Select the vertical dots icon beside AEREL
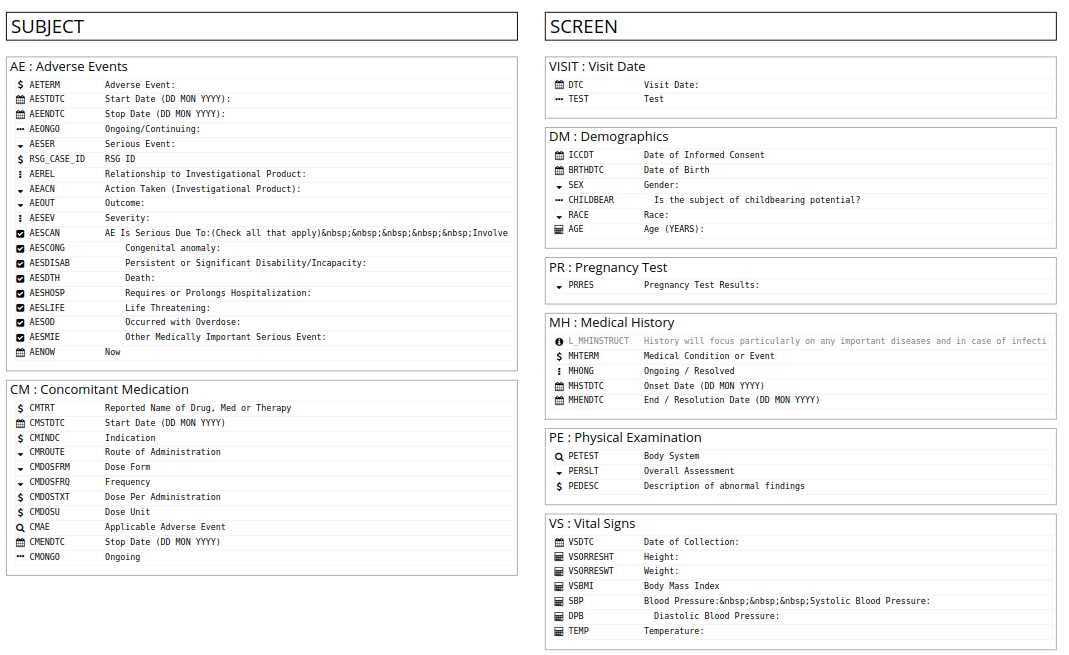This screenshot has width=1069, height=655. (20, 174)
